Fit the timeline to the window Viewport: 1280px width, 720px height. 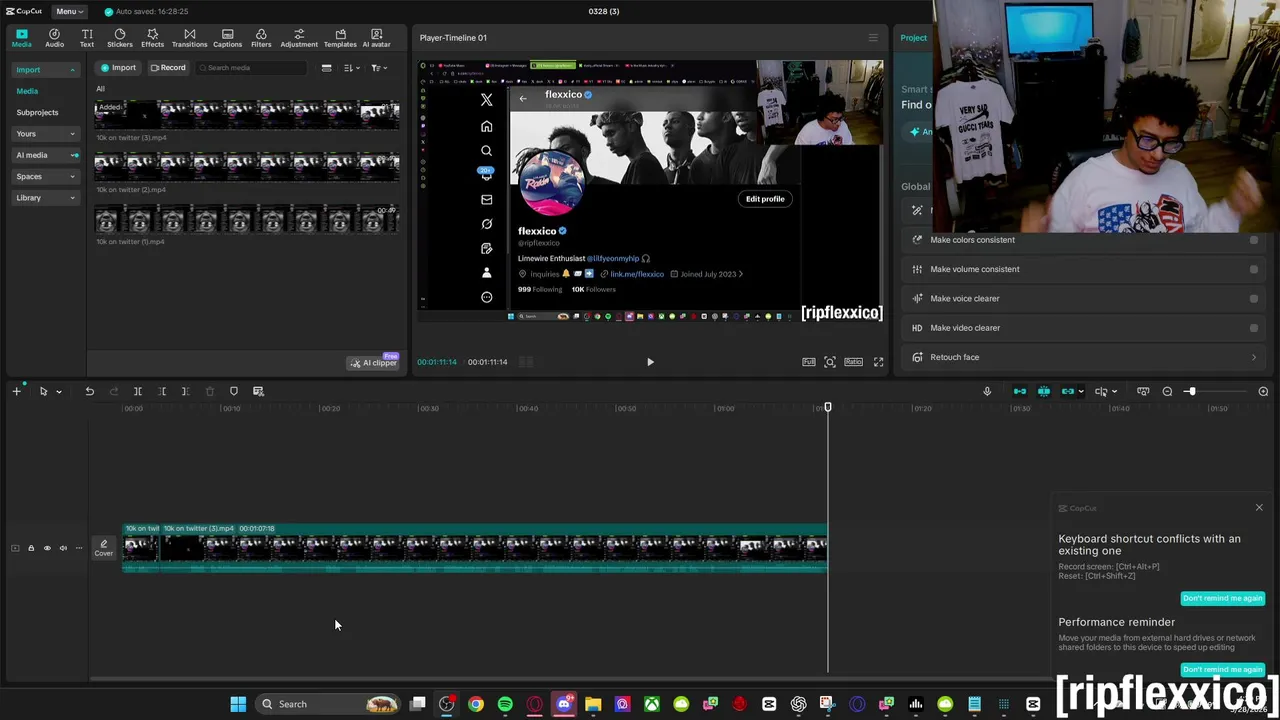pyautogui.click(x=1143, y=391)
